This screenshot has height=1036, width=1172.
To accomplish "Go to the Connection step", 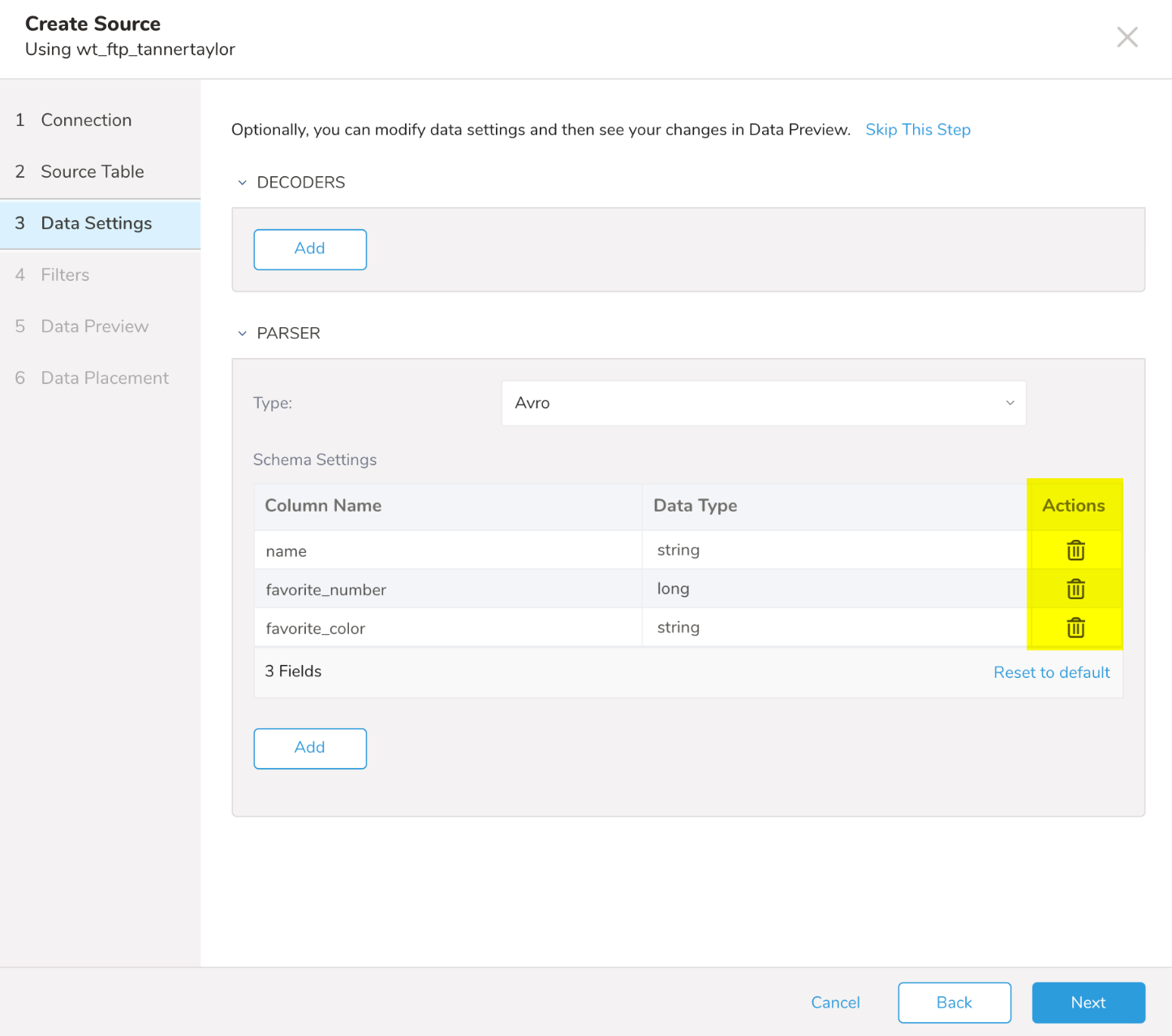I will pyautogui.click(x=86, y=120).
